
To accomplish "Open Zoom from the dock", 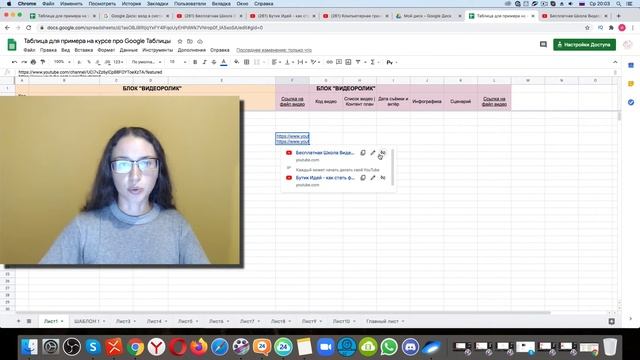I will click(325, 347).
